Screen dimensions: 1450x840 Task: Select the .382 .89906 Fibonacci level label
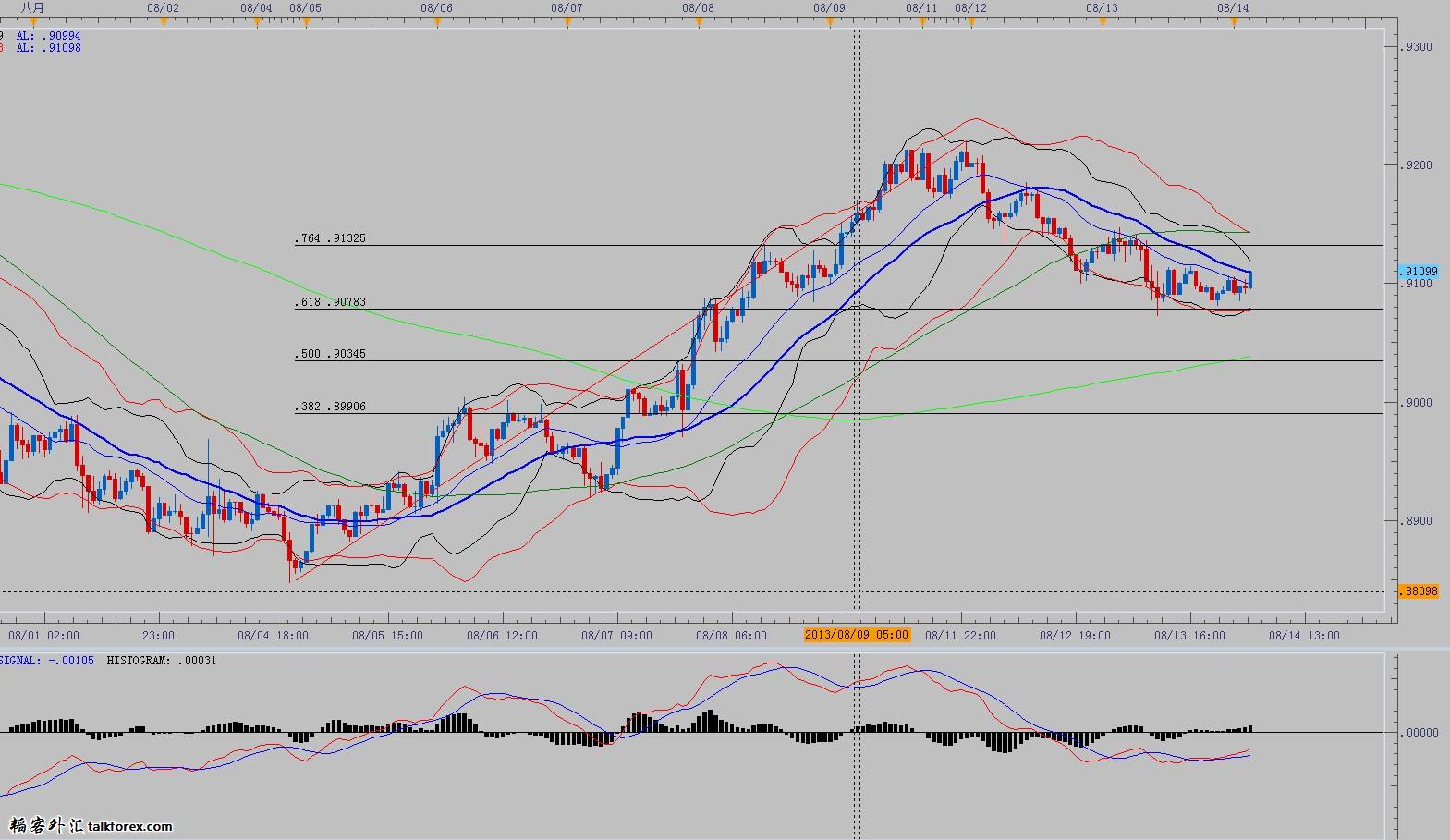pyautogui.click(x=331, y=407)
